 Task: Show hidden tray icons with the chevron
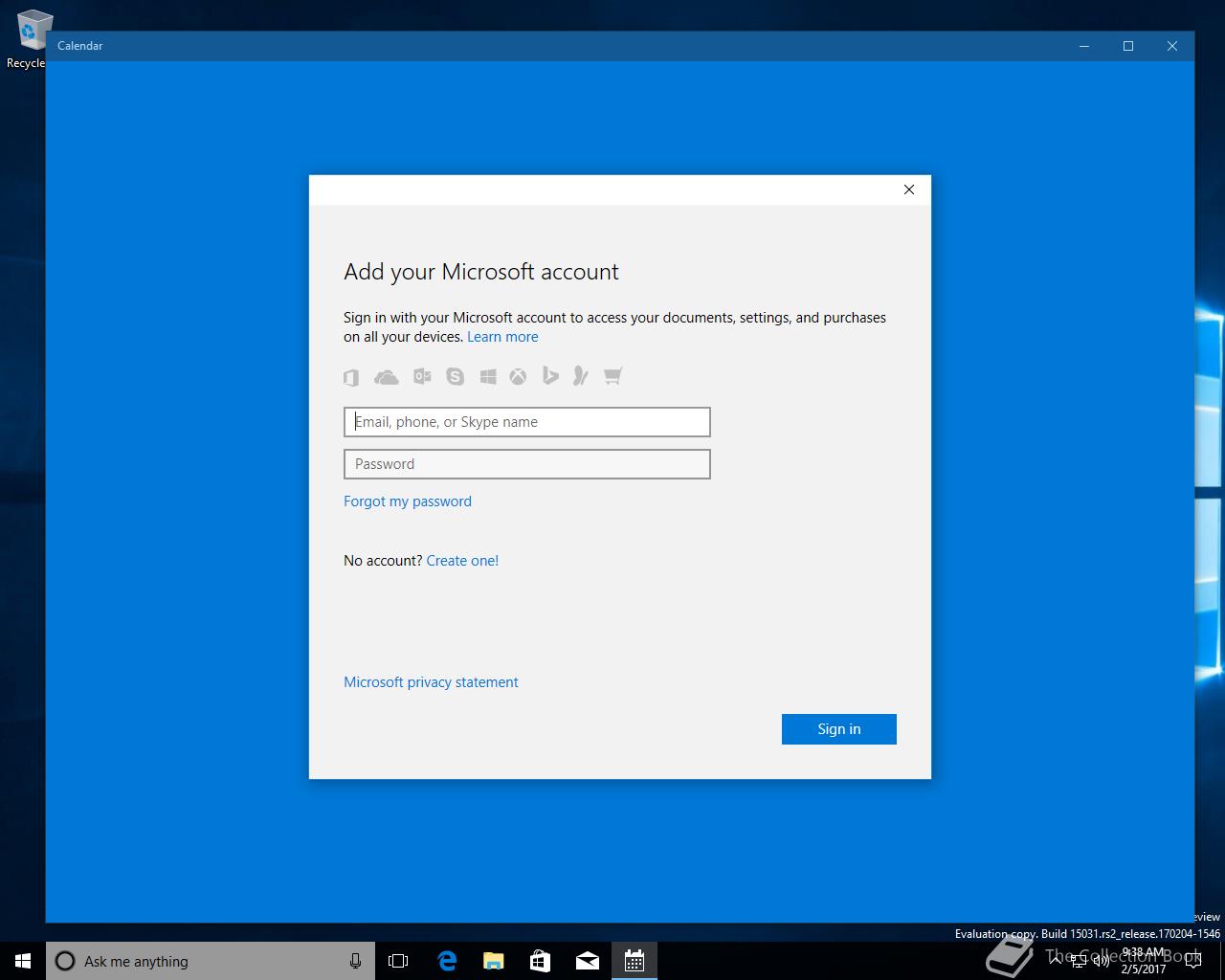pyautogui.click(x=1056, y=961)
